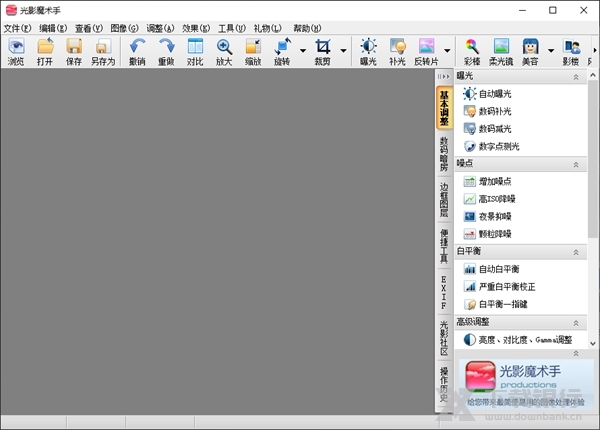Switch to the 数码暗房 vertical tab

tap(444, 154)
